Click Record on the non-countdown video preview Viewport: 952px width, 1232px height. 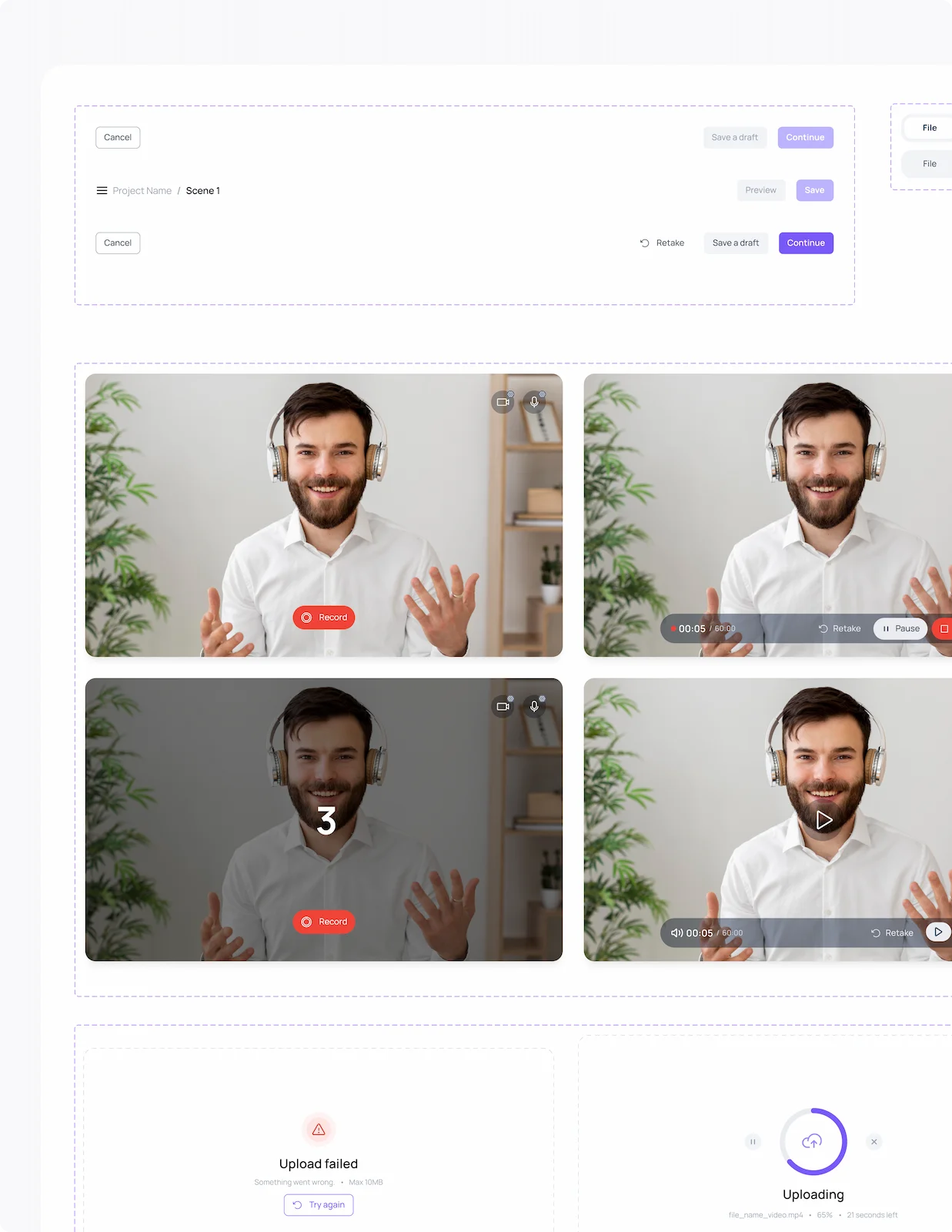point(324,618)
